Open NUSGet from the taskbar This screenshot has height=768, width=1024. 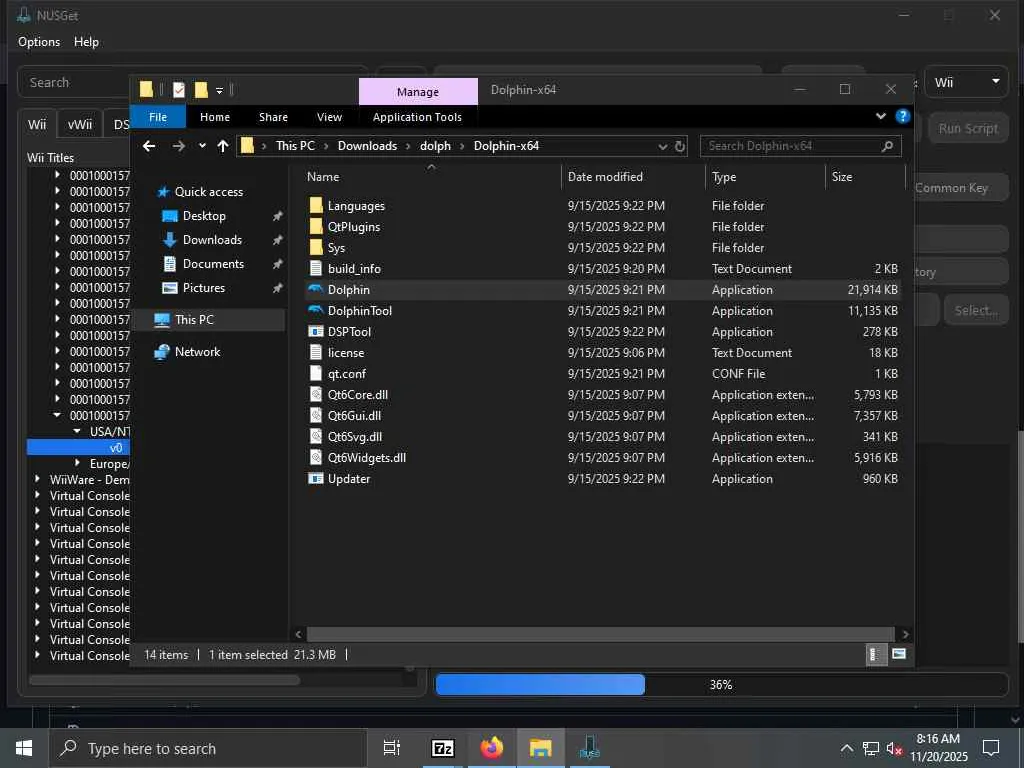click(x=589, y=748)
